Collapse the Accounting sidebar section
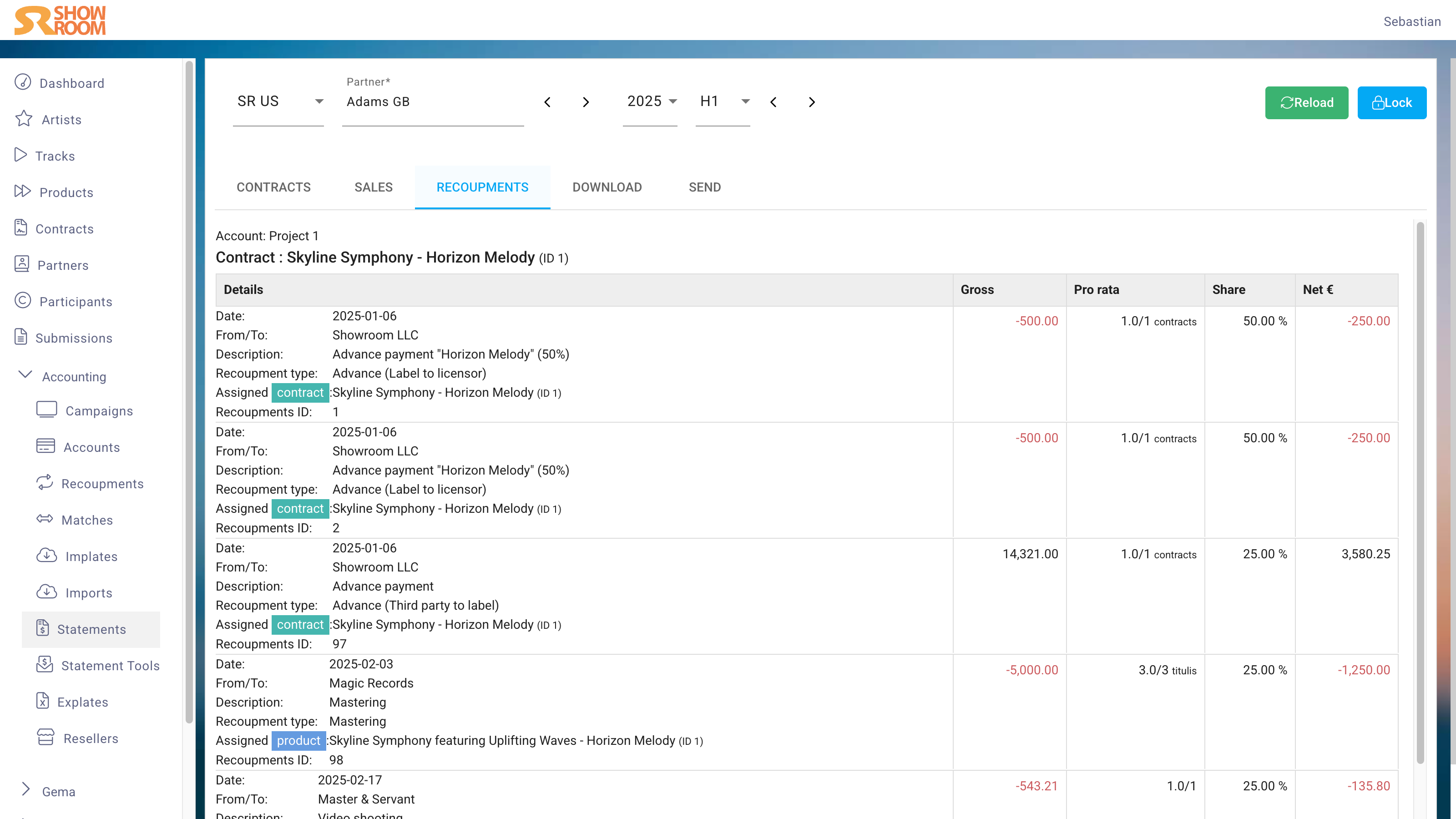The image size is (1456, 819). [25, 375]
